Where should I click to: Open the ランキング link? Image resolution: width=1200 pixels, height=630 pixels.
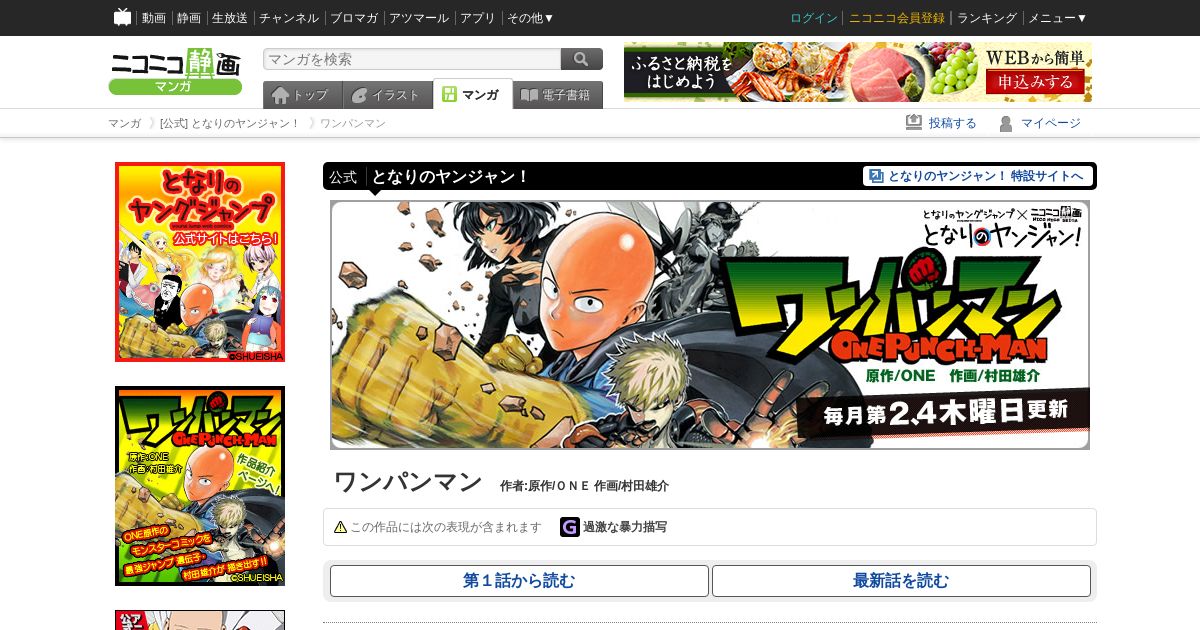pos(987,18)
